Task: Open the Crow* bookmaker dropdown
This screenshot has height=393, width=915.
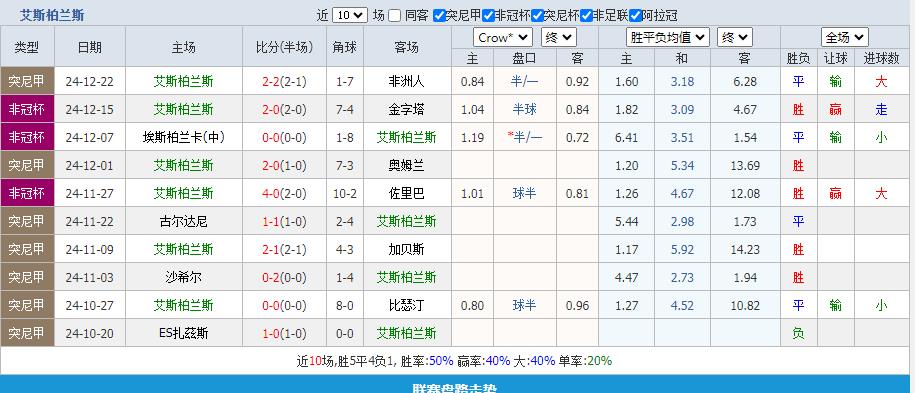Action: (502, 37)
